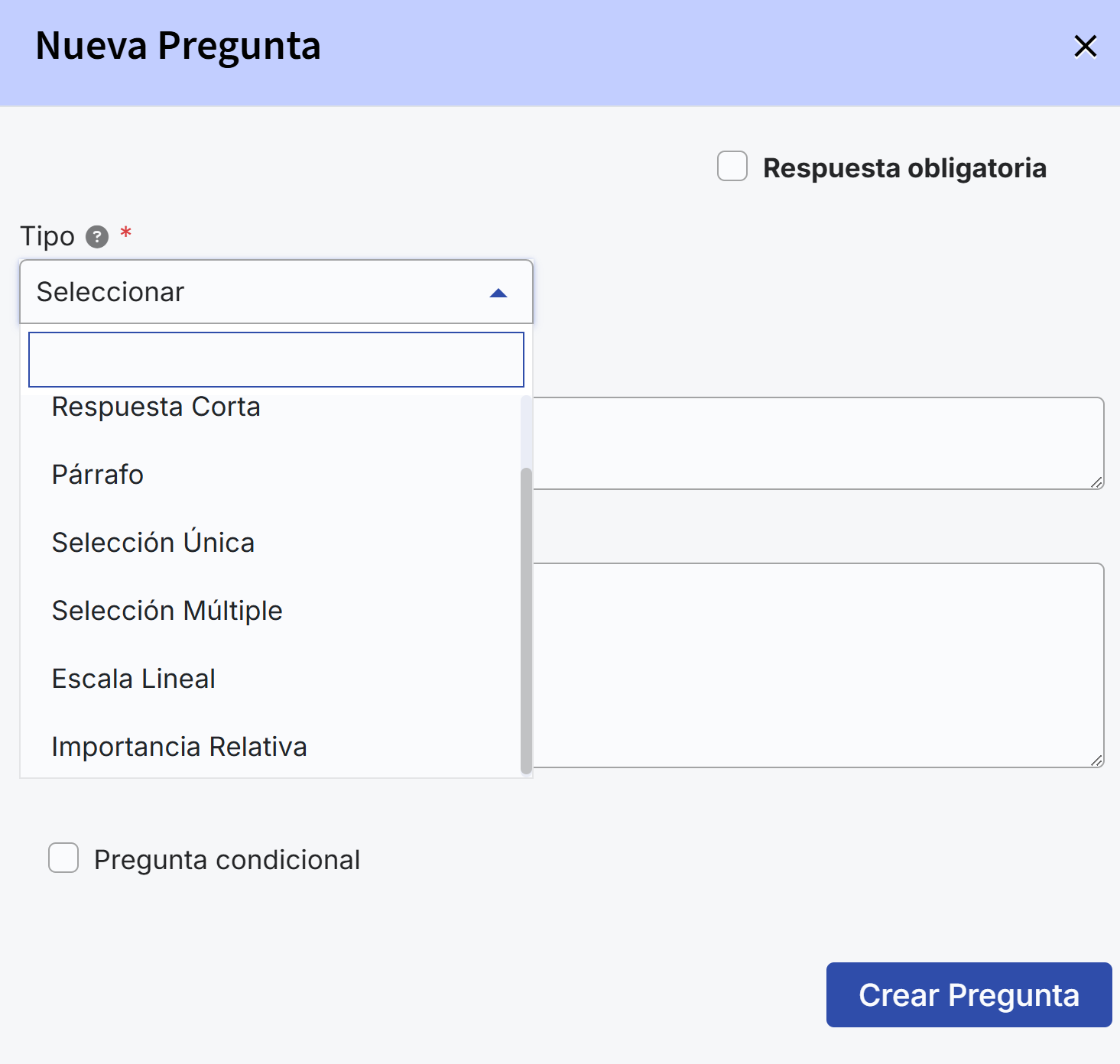The image size is (1120, 1064).
Task: Toggle the Pregunta condicional checkbox
Action: coord(63,858)
